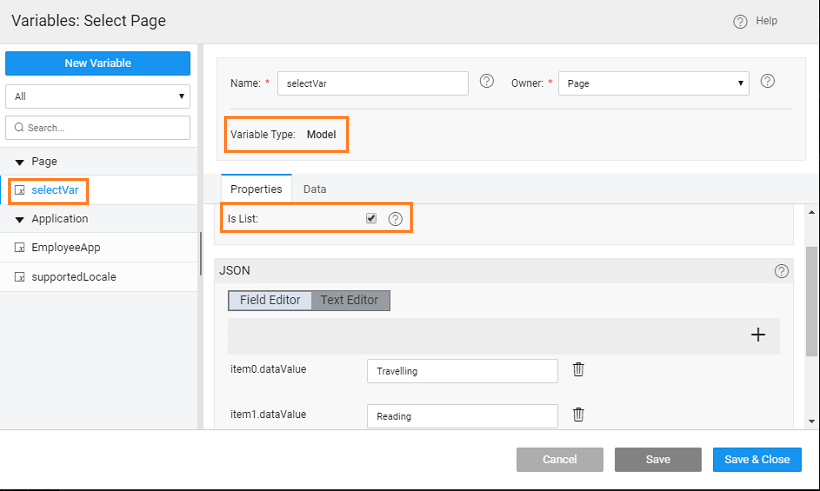Click the variable Search input field
820x491 pixels.
click(x=98, y=128)
